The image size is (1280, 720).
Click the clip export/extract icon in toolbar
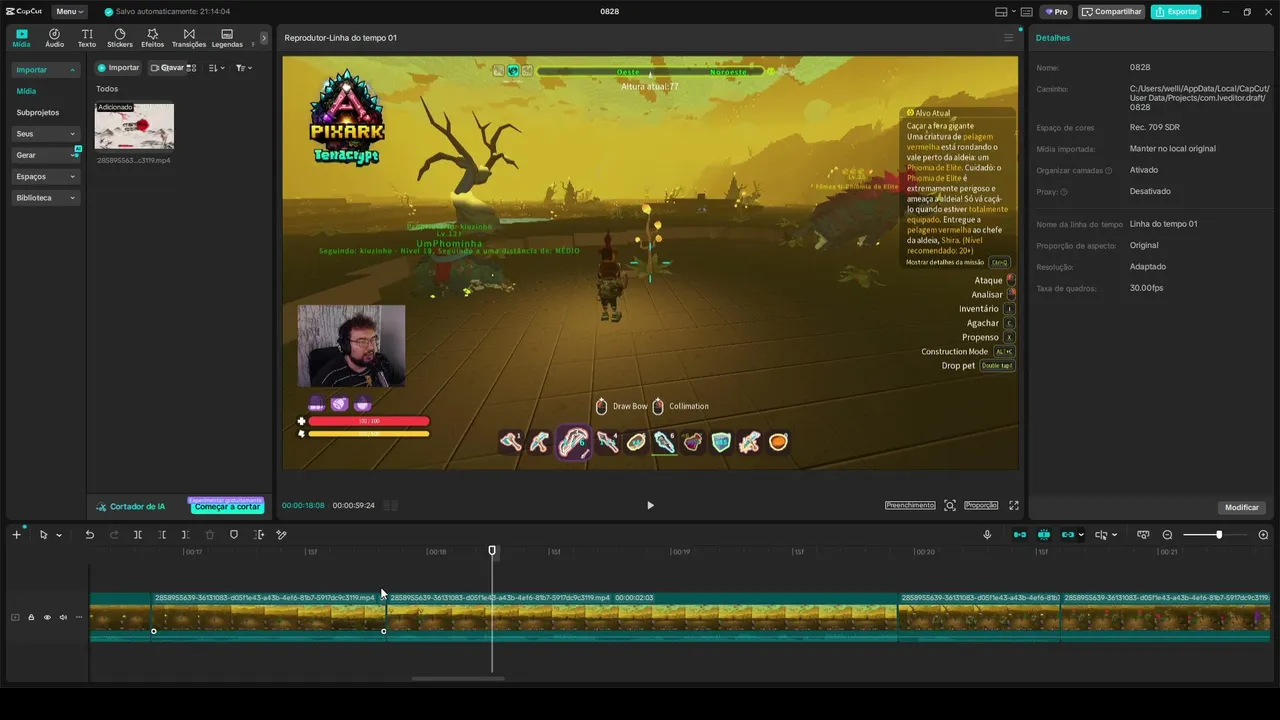pyautogui.click(x=259, y=535)
